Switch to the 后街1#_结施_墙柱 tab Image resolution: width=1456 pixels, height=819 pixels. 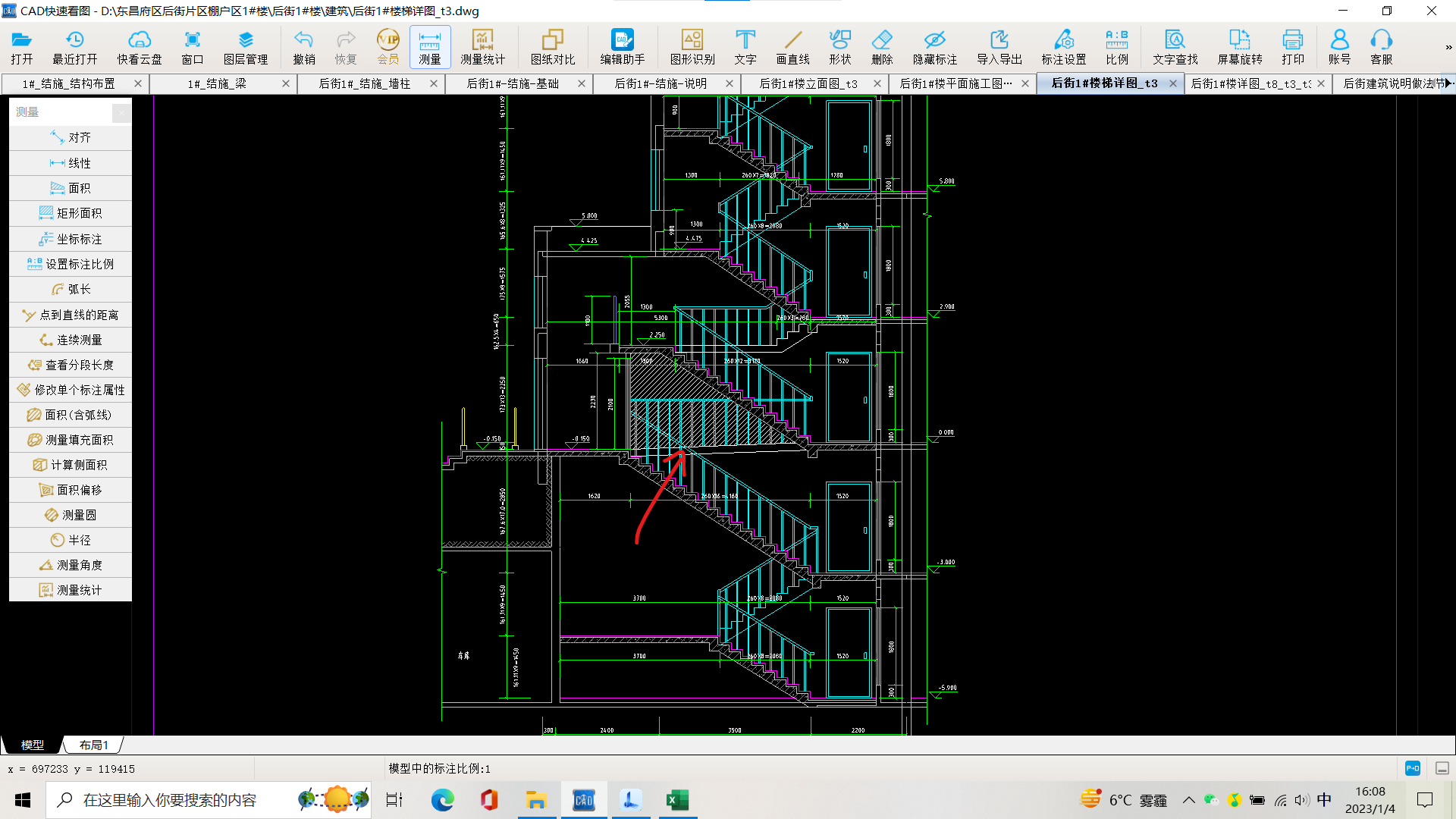coord(365,83)
